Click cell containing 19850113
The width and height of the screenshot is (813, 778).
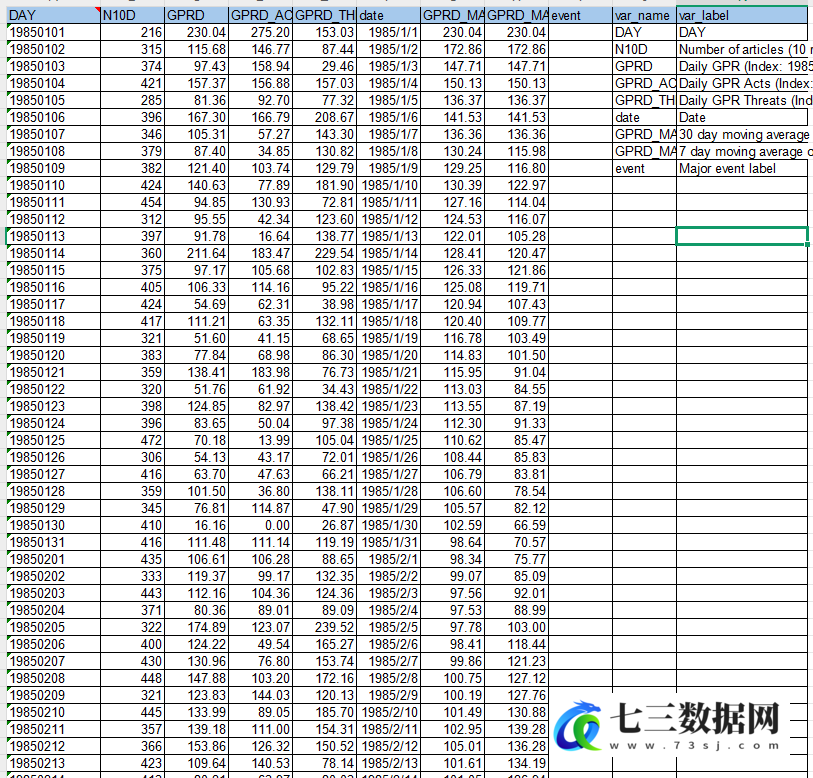[x=53, y=236]
